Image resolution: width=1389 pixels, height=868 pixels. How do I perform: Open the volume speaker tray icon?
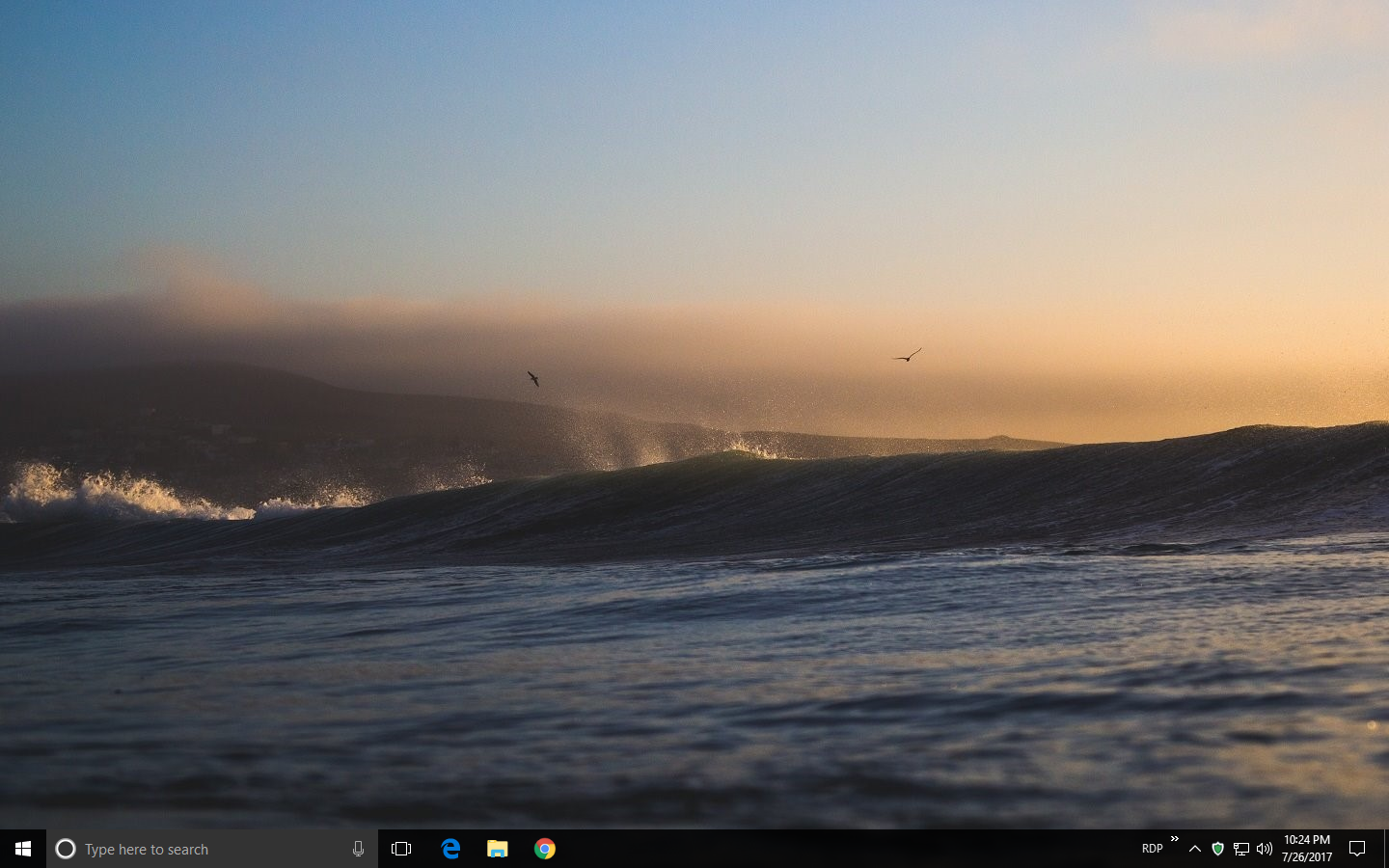(x=1265, y=849)
